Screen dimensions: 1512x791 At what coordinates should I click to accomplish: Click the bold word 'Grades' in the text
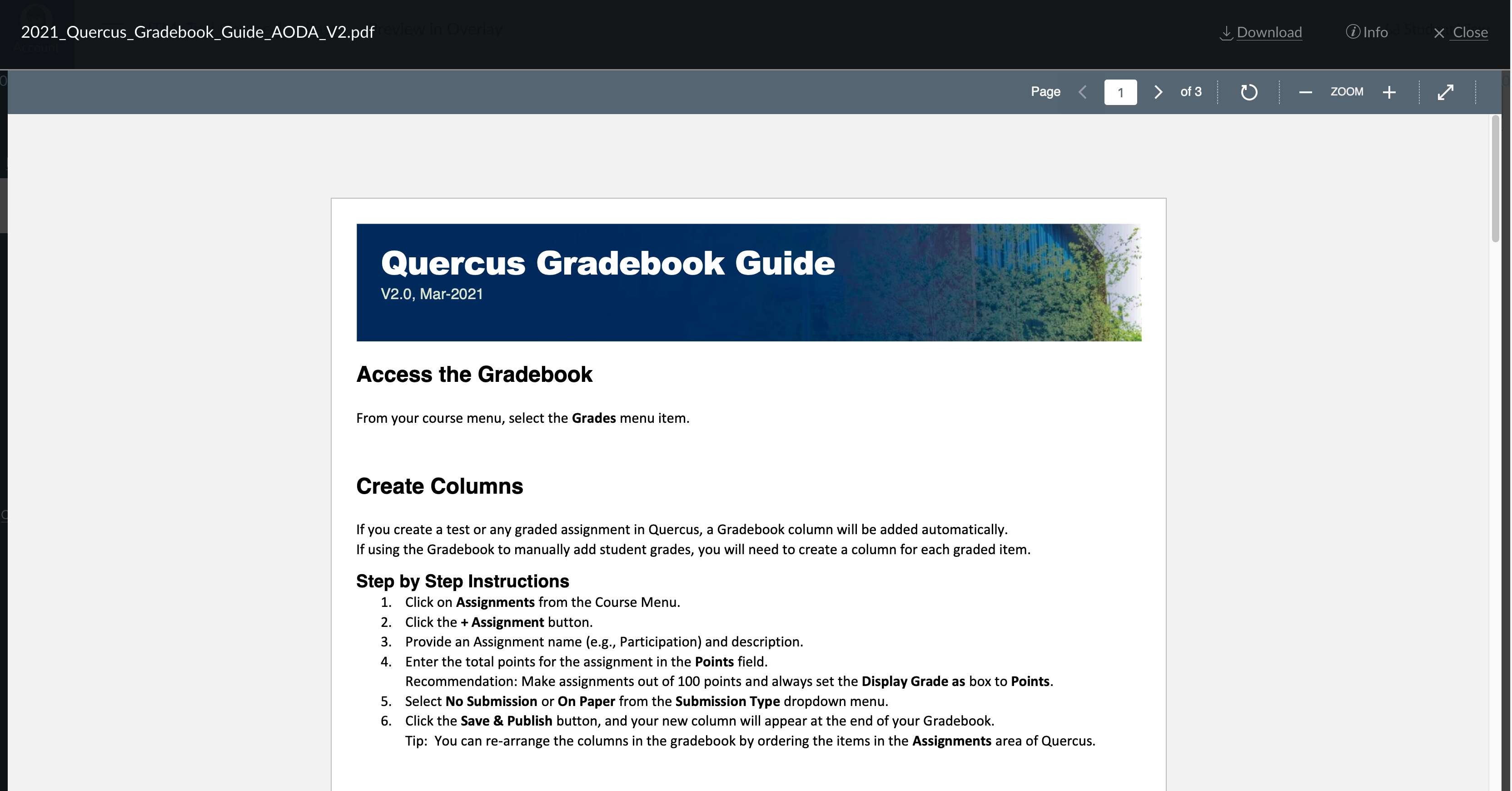pyautogui.click(x=593, y=418)
